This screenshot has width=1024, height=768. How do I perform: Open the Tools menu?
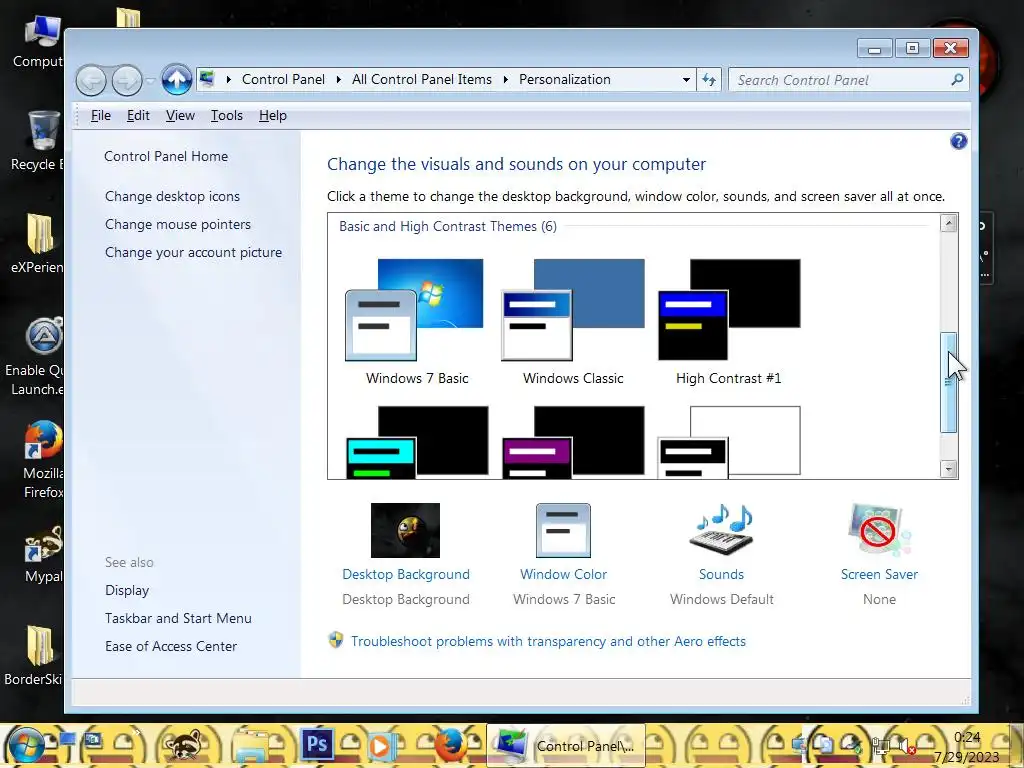pyautogui.click(x=227, y=116)
